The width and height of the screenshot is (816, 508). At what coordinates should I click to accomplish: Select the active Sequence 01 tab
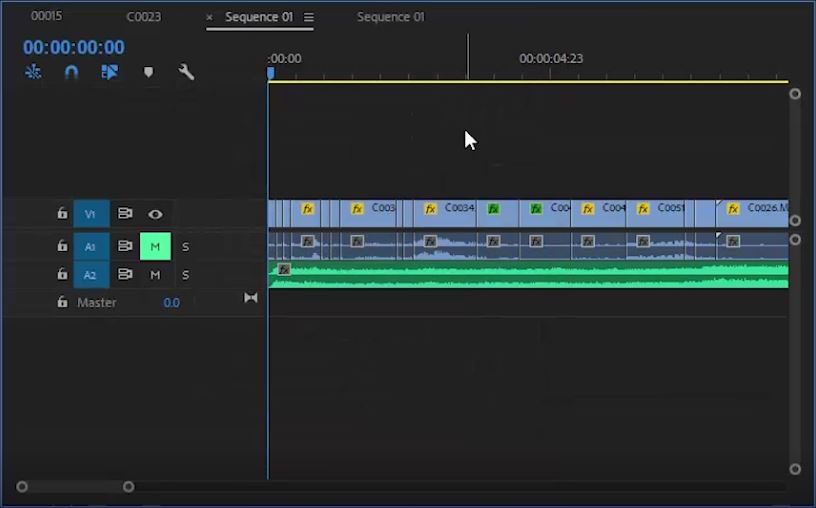pyautogui.click(x=259, y=17)
